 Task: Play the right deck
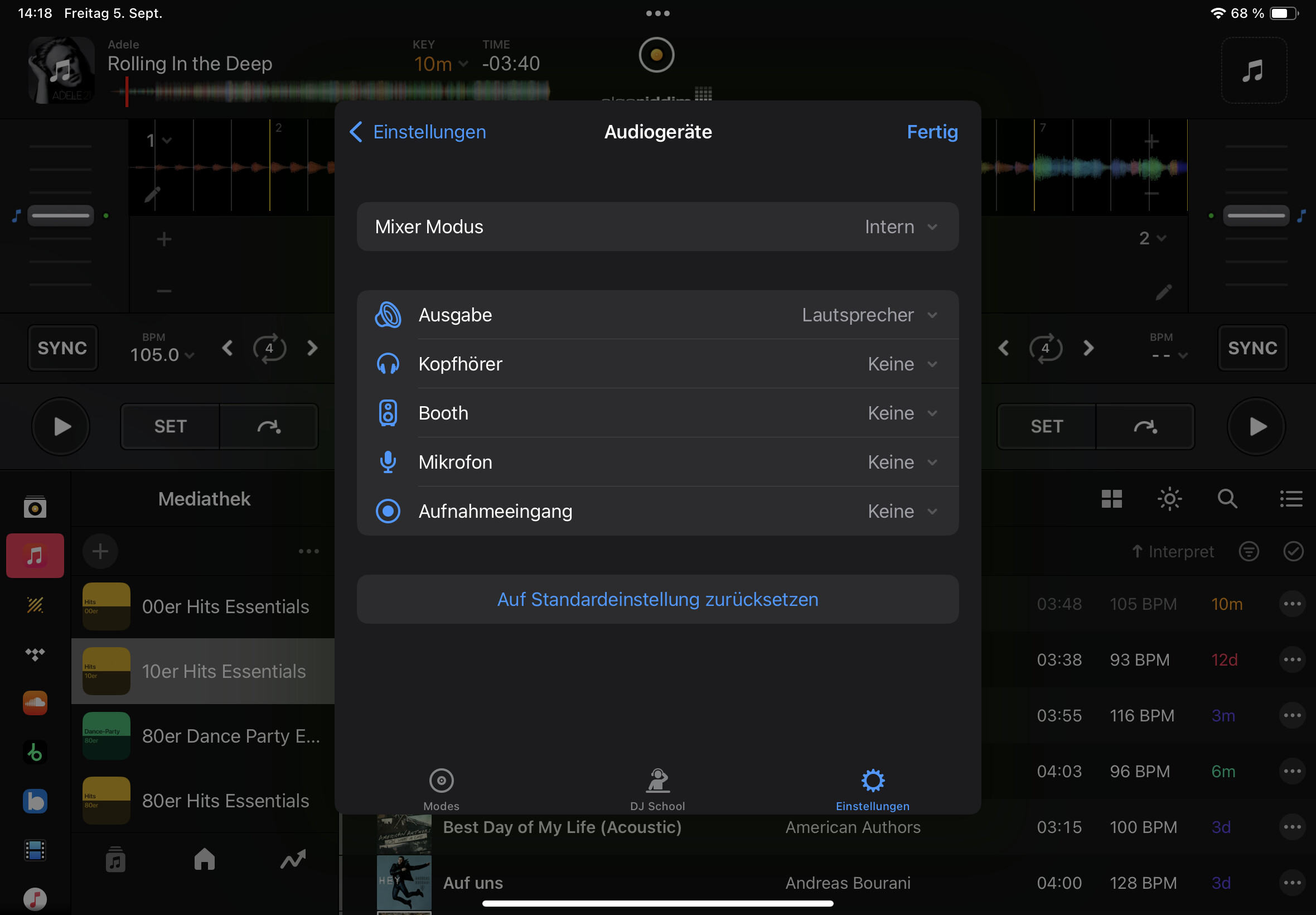[x=1256, y=427]
